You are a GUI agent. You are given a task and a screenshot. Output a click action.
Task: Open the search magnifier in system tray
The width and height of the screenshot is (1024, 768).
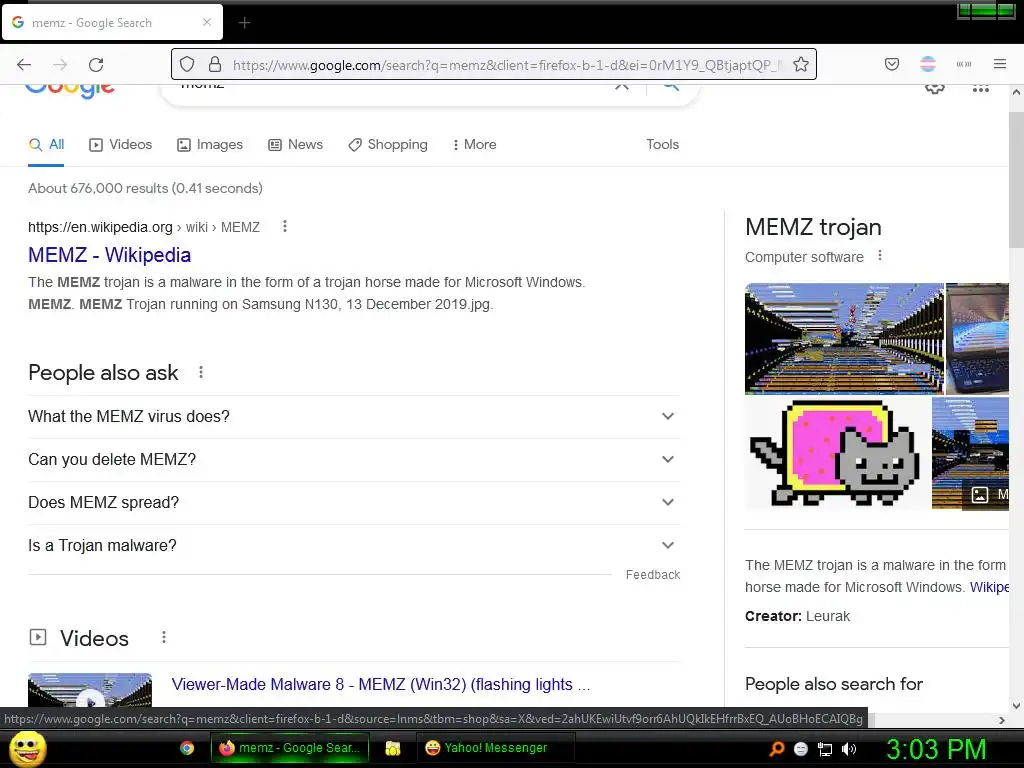pyautogui.click(x=776, y=749)
